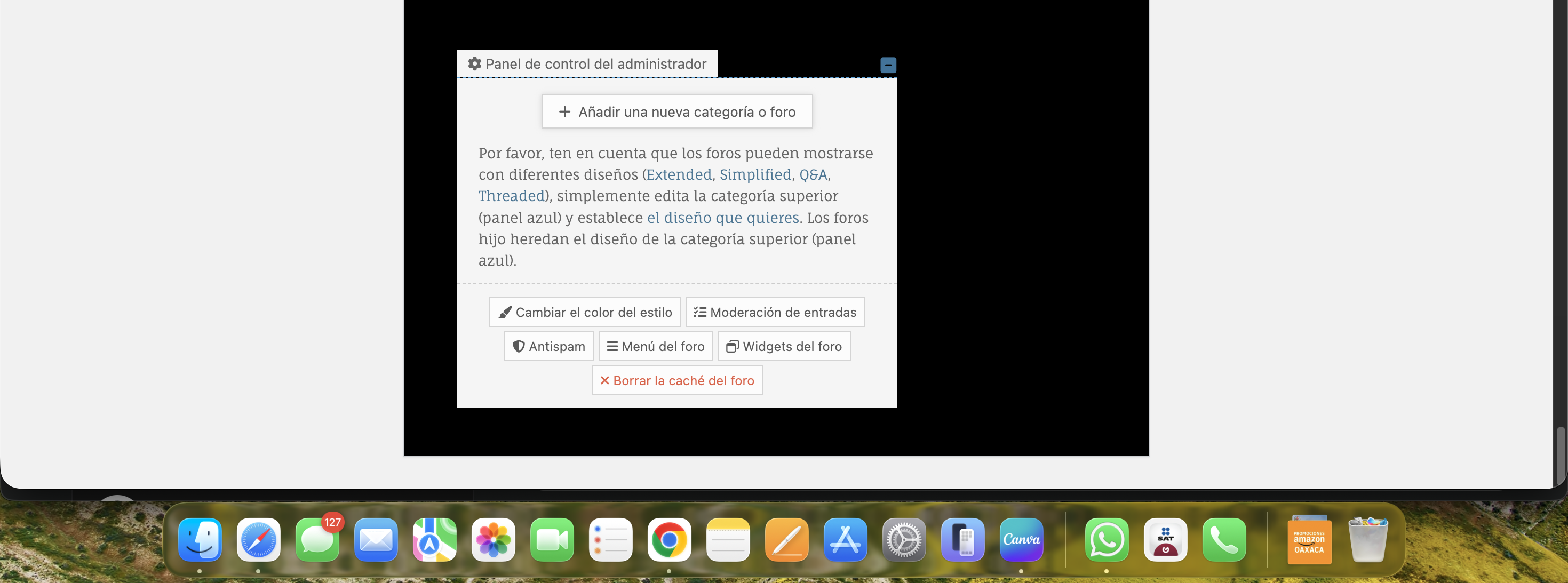Image resolution: width=1568 pixels, height=583 pixels.
Task: Open Cambiar el color del estilo
Action: [x=585, y=312]
